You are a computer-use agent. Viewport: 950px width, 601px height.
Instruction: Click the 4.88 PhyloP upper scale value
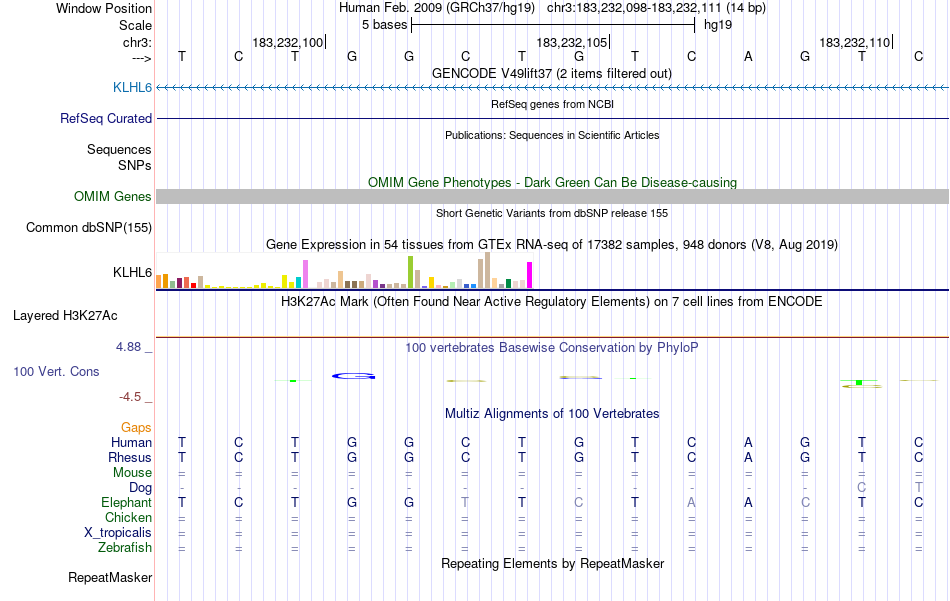click(x=128, y=347)
